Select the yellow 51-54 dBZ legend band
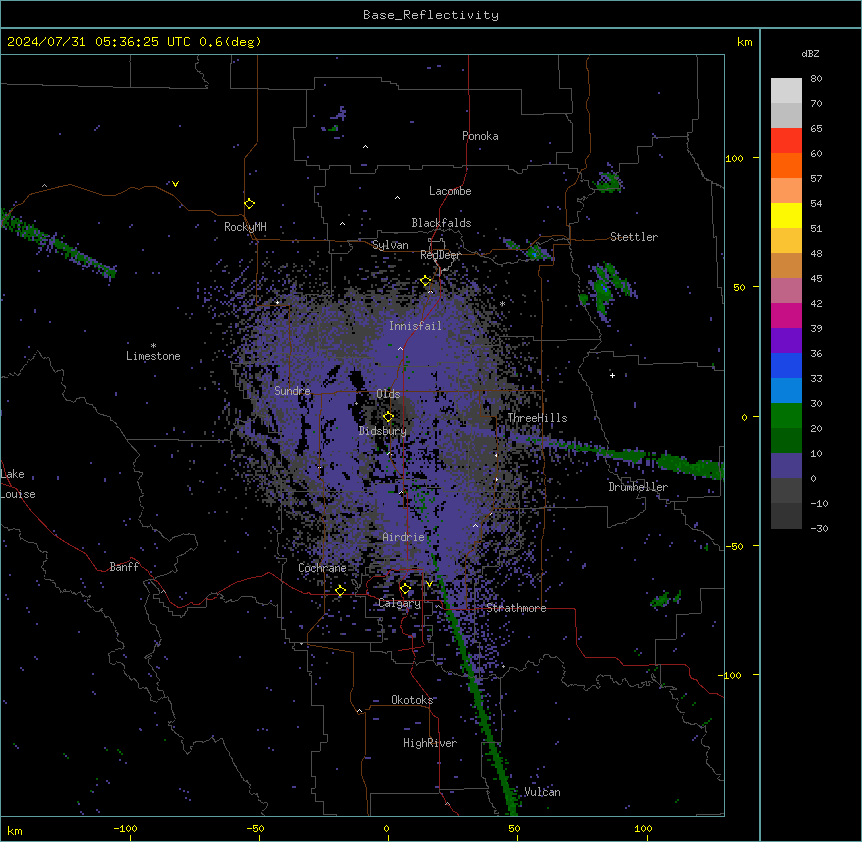The height and width of the screenshot is (842, 862). pos(786,215)
